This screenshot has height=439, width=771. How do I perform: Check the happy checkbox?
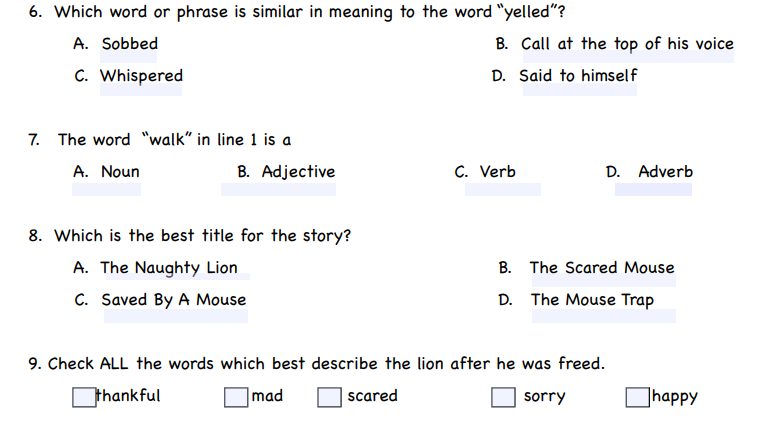(638, 397)
